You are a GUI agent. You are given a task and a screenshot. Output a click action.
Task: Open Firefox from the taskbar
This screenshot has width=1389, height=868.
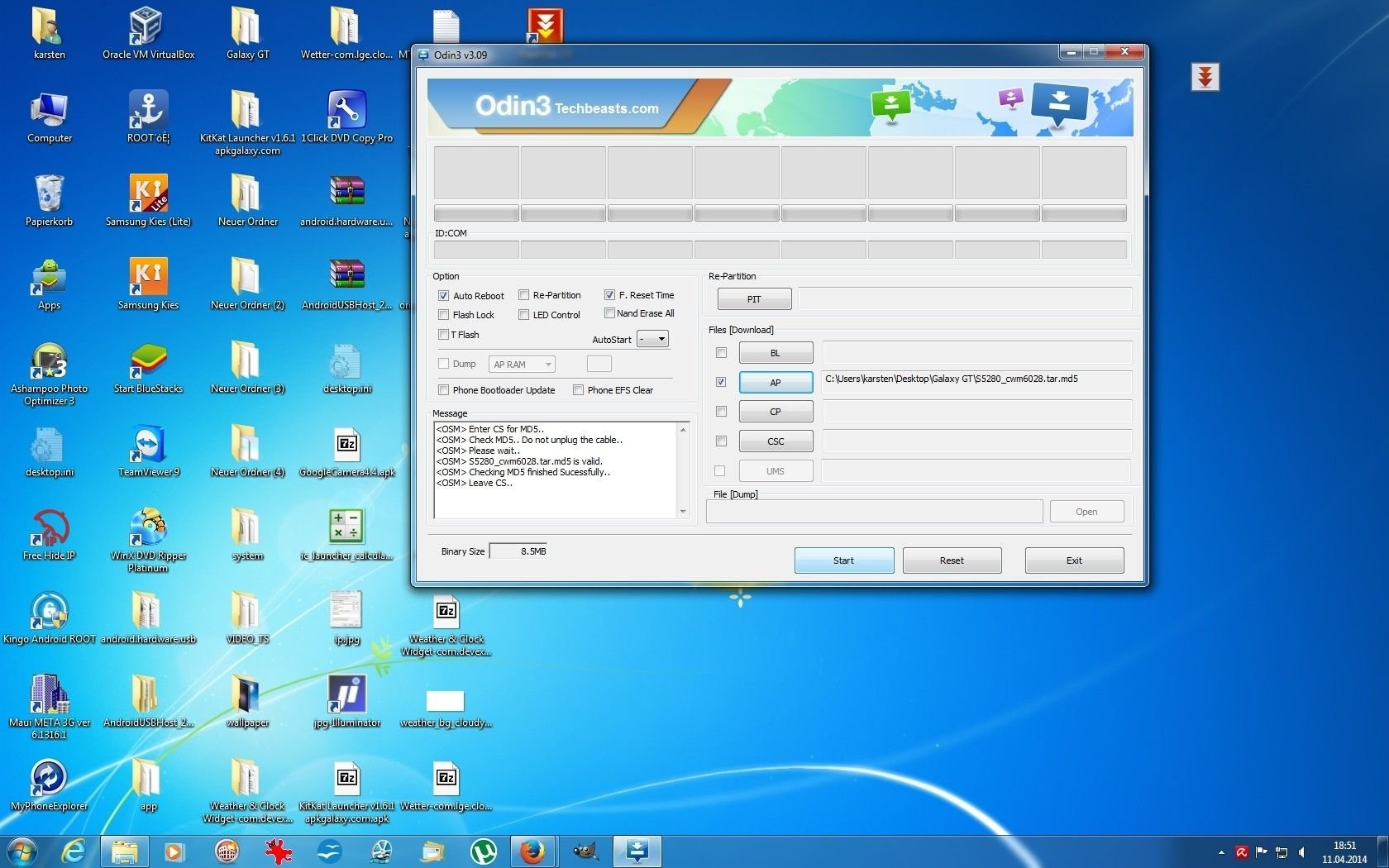tap(533, 851)
